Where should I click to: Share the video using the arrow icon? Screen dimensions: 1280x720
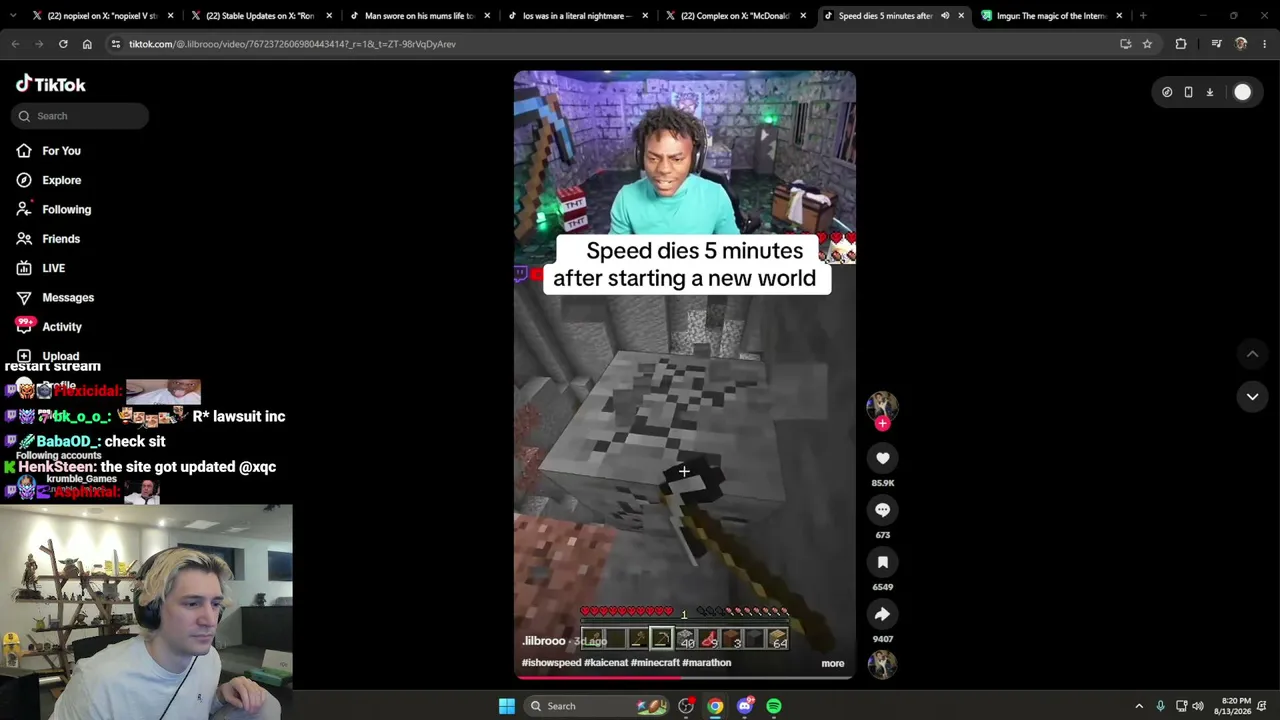[x=882, y=614]
